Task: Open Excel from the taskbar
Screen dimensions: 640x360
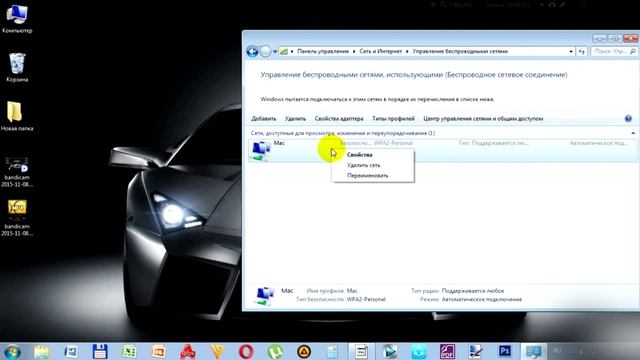Action: coord(129,351)
